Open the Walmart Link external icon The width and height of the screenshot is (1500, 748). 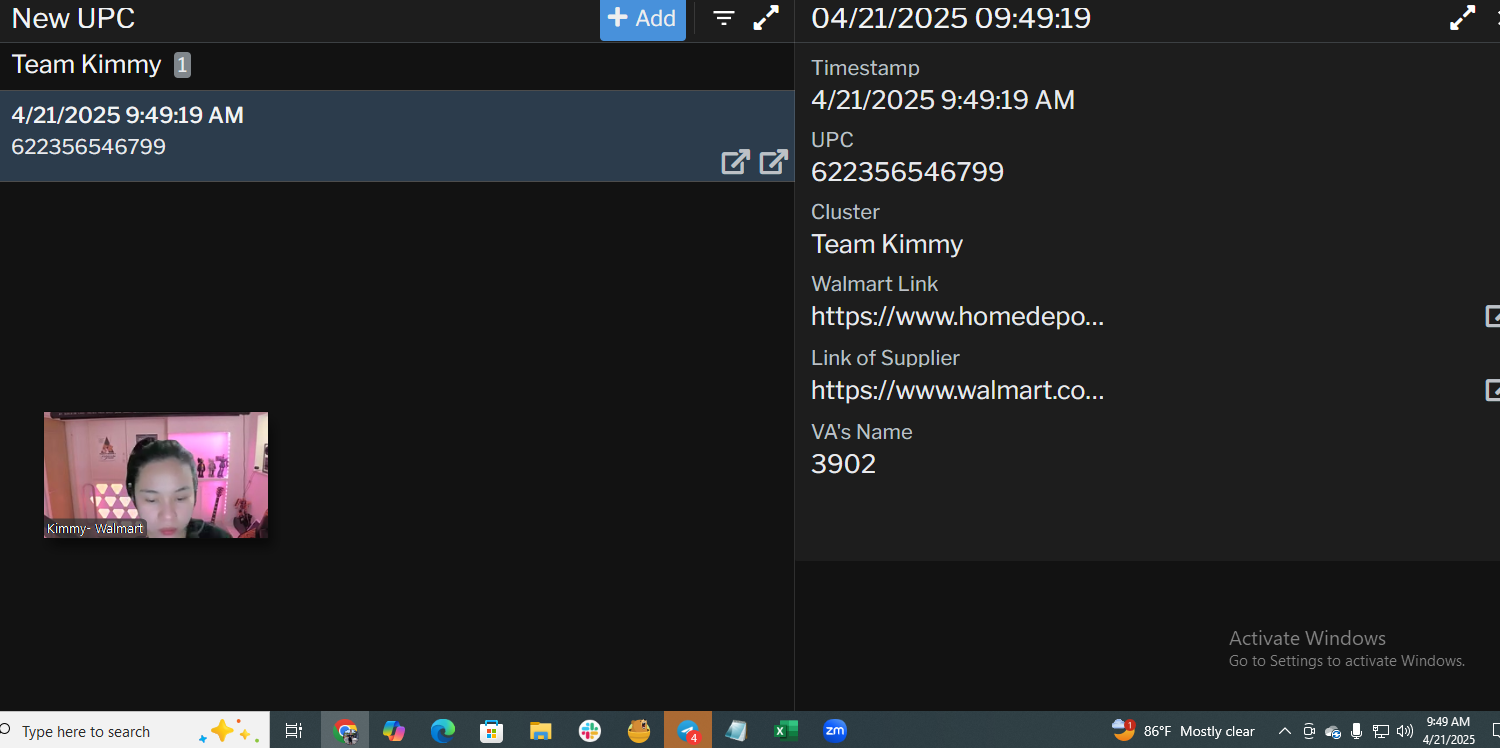point(1492,317)
